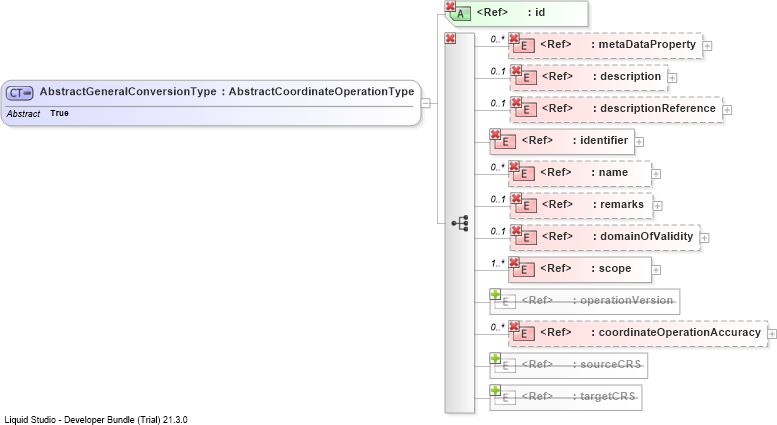The width and height of the screenshot is (777, 425).
Task: Click the red X on id attribute
Action: (450, 6)
